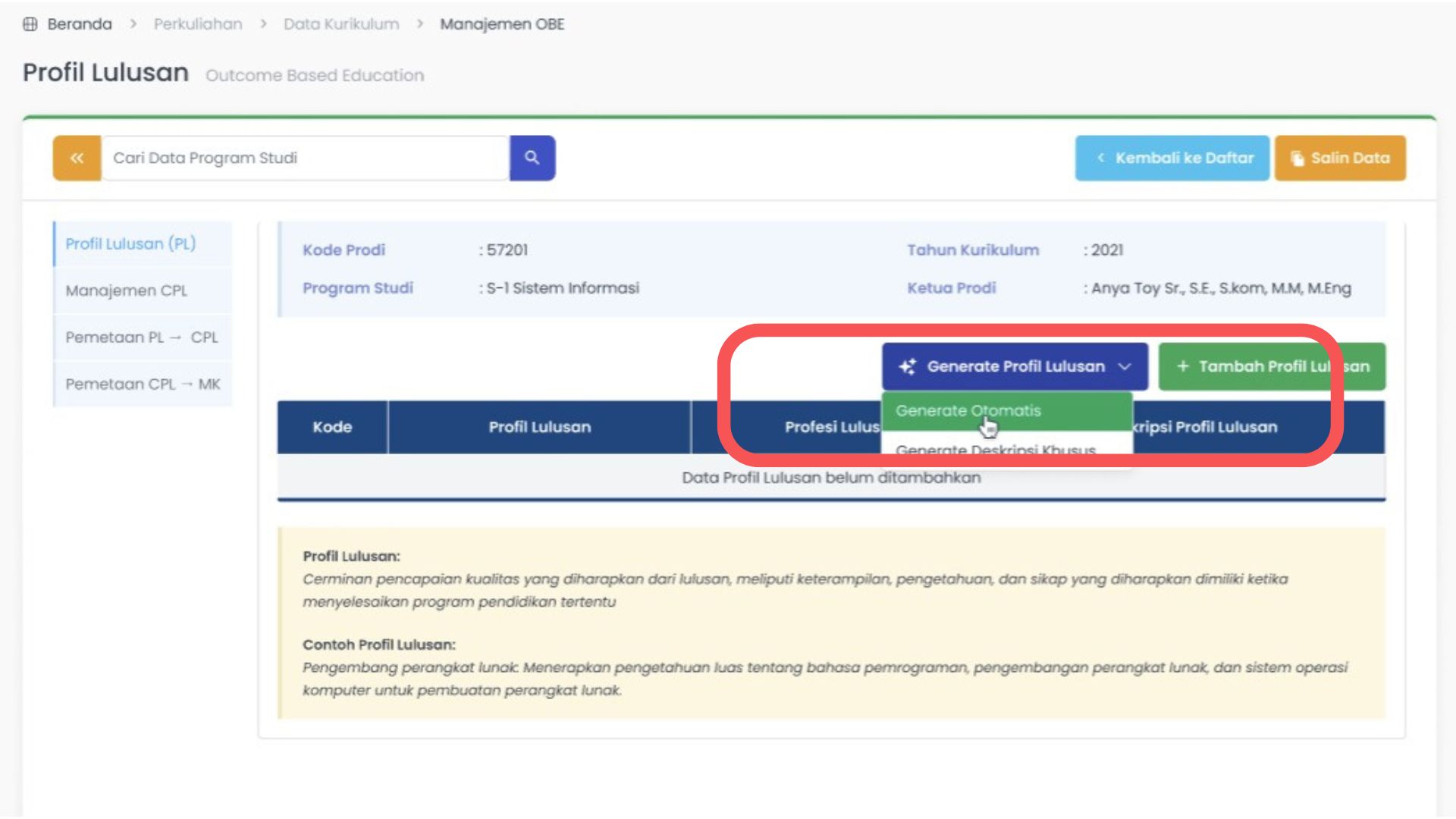Click the plus icon on Tambah Profil

pyautogui.click(x=1182, y=366)
